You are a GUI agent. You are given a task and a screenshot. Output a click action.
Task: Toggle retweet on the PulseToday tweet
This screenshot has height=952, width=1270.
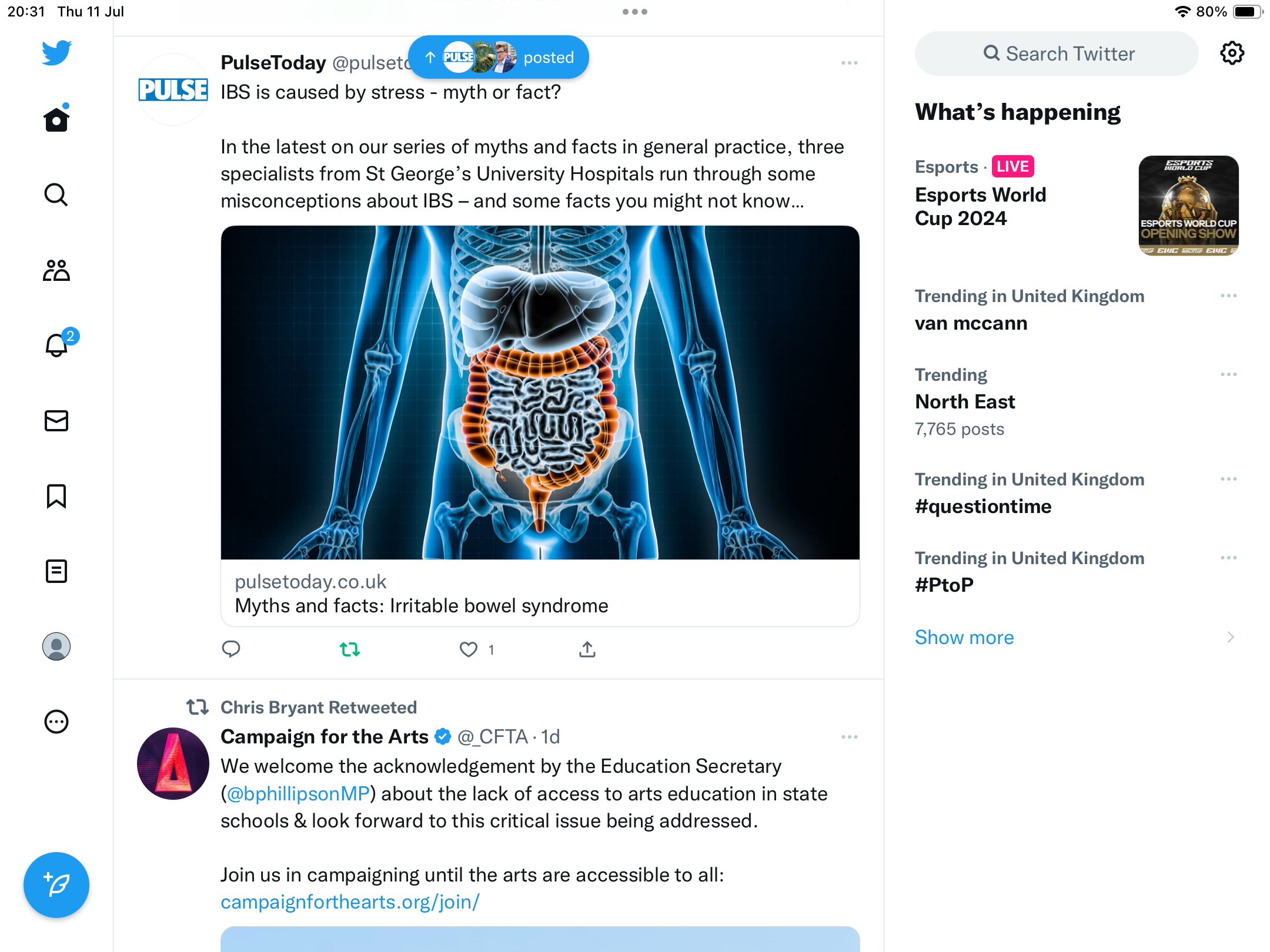click(x=350, y=649)
